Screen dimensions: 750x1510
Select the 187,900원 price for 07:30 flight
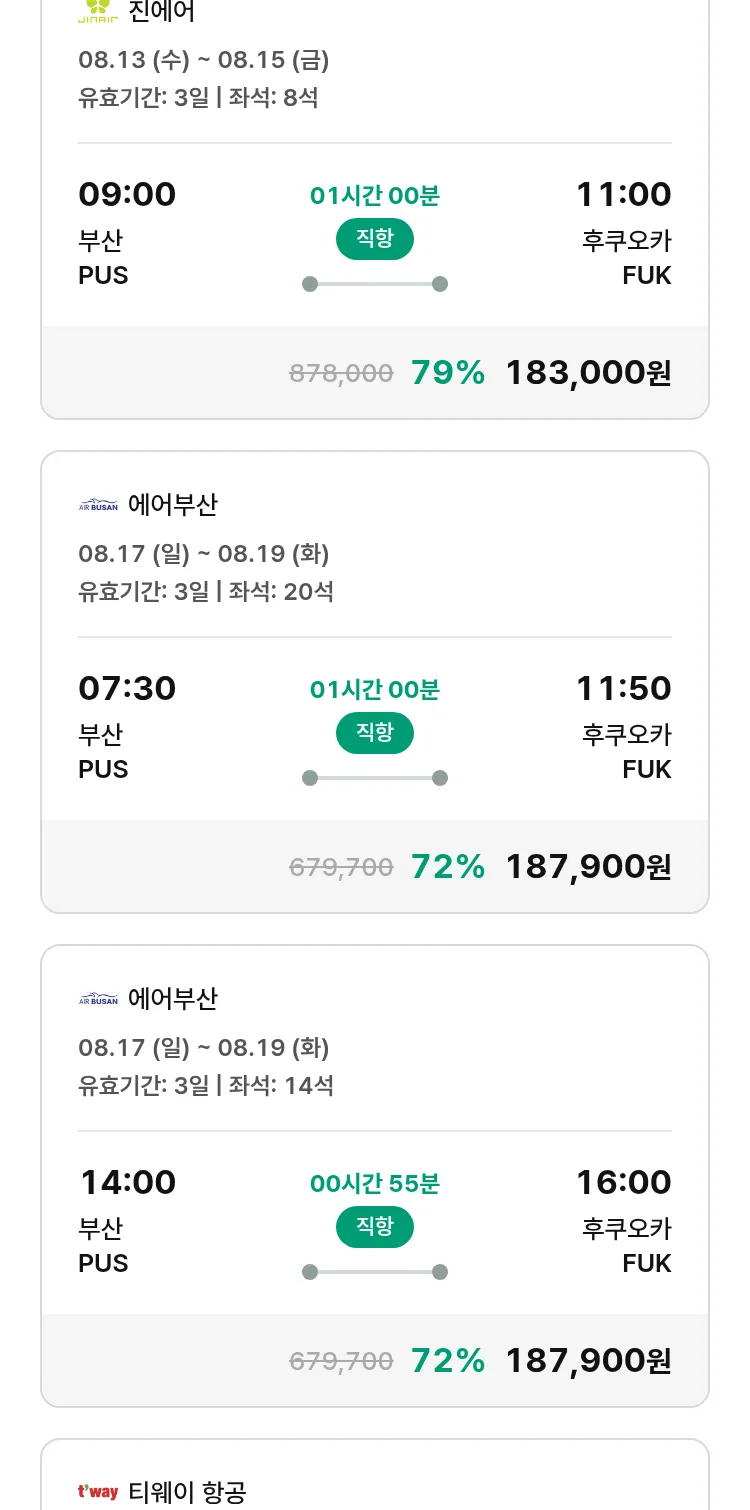[x=588, y=867]
